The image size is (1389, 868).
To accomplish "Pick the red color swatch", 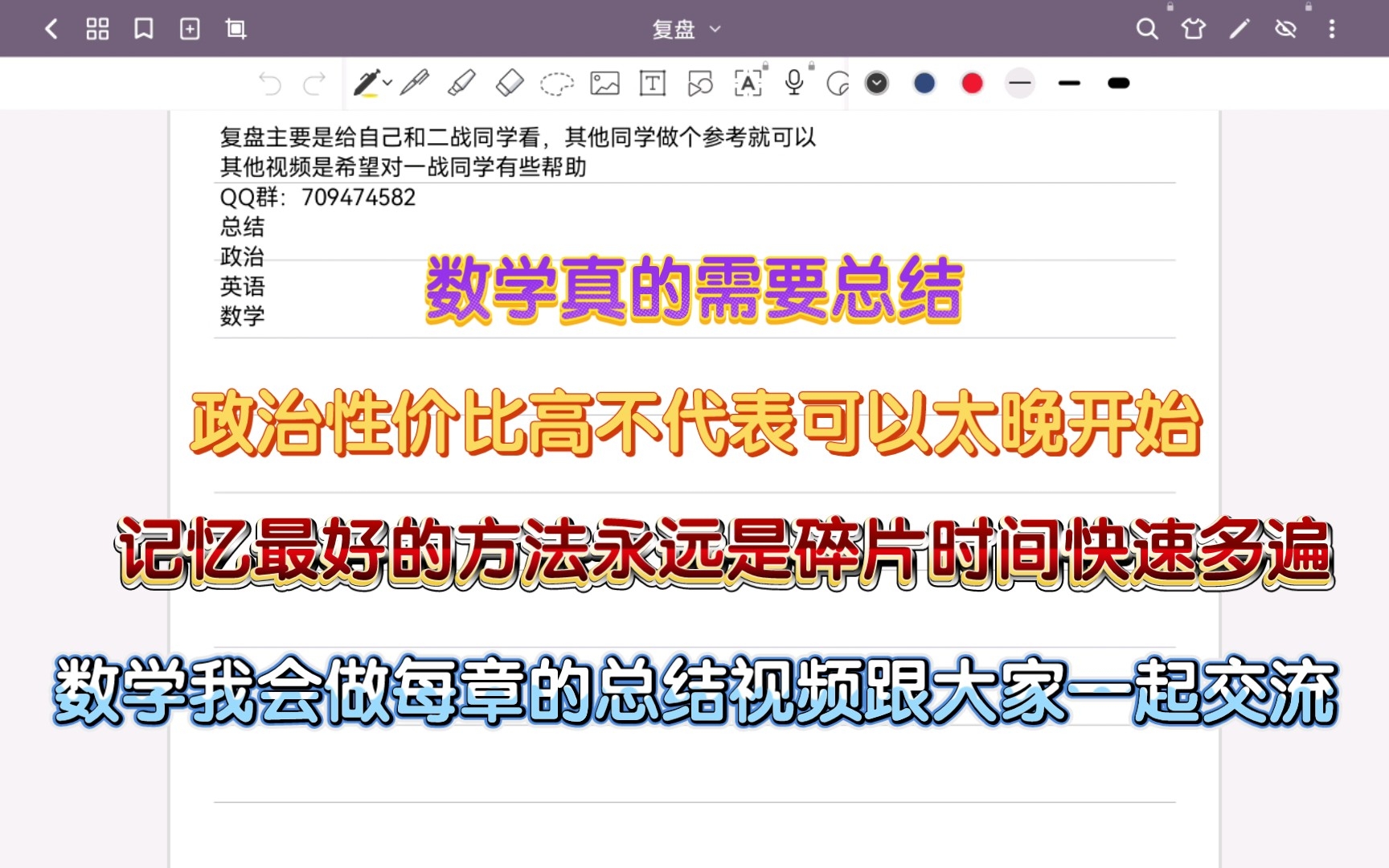I will tap(973, 84).
